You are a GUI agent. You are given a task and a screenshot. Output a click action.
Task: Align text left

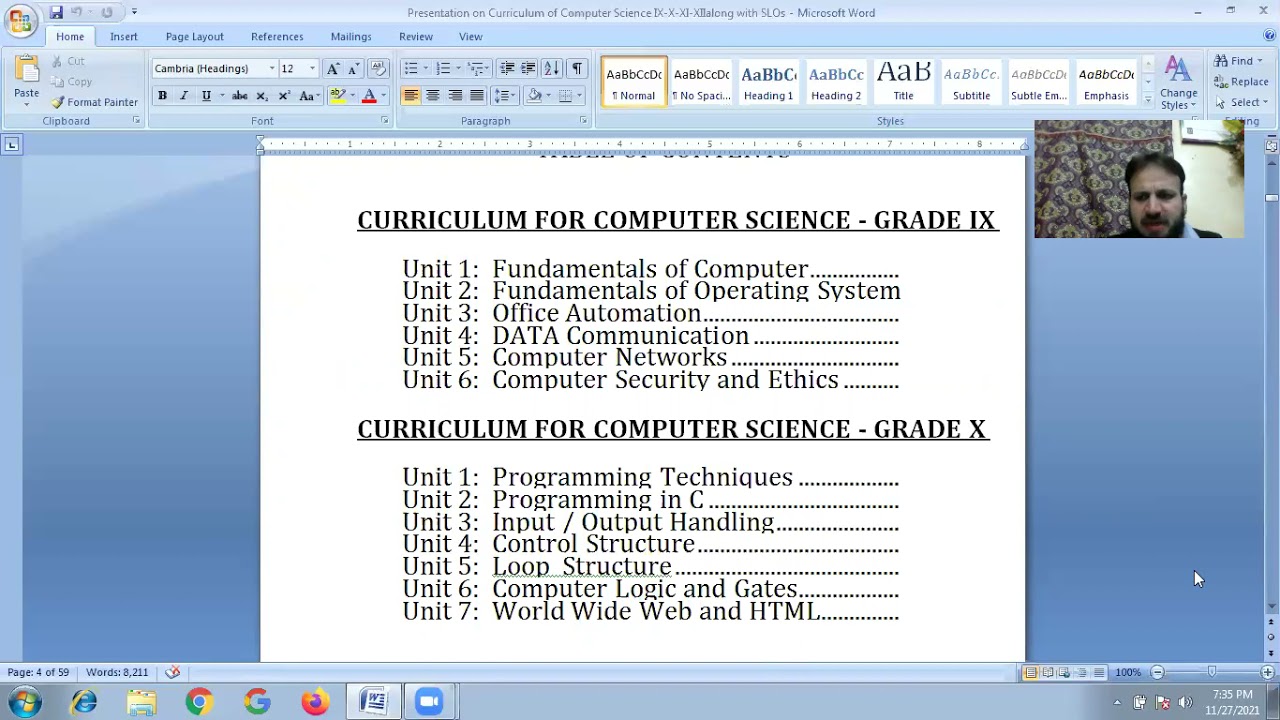(x=411, y=96)
